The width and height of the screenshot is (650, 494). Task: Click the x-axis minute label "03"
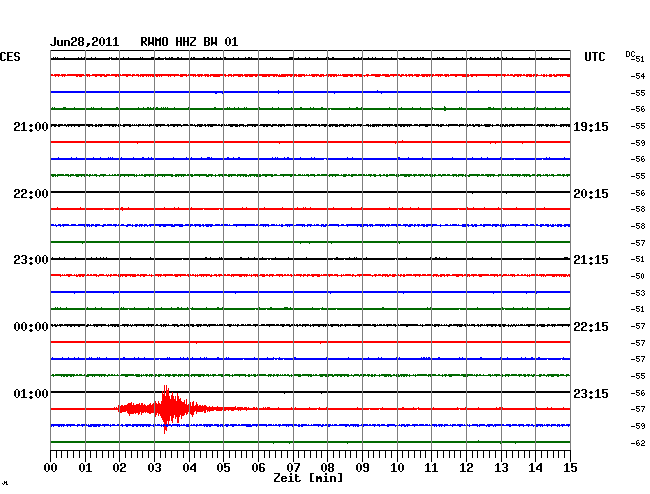pyautogui.click(x=154, y=468)
